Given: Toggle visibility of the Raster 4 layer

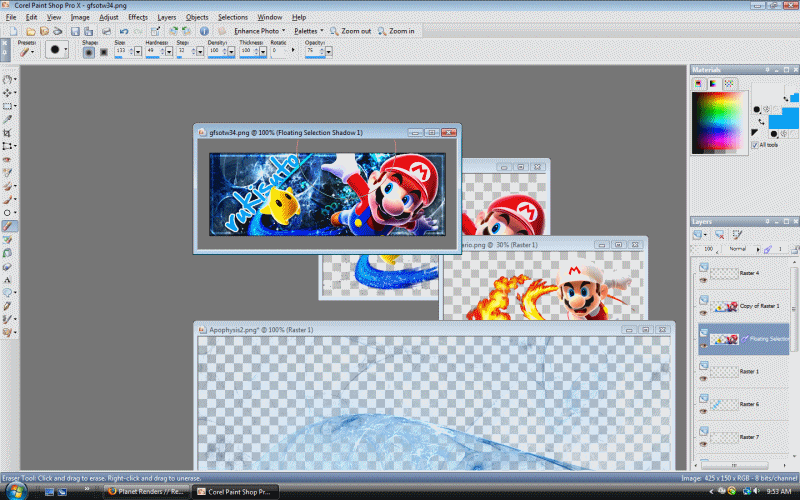Looking at the screenshot, I should (704, 281).
